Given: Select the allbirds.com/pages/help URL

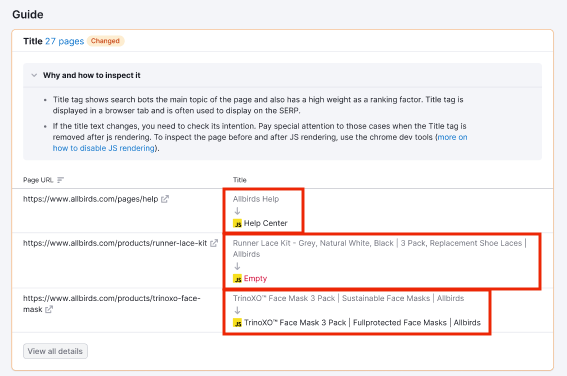Looking at the screenshot, I should [x=90, y=199].
